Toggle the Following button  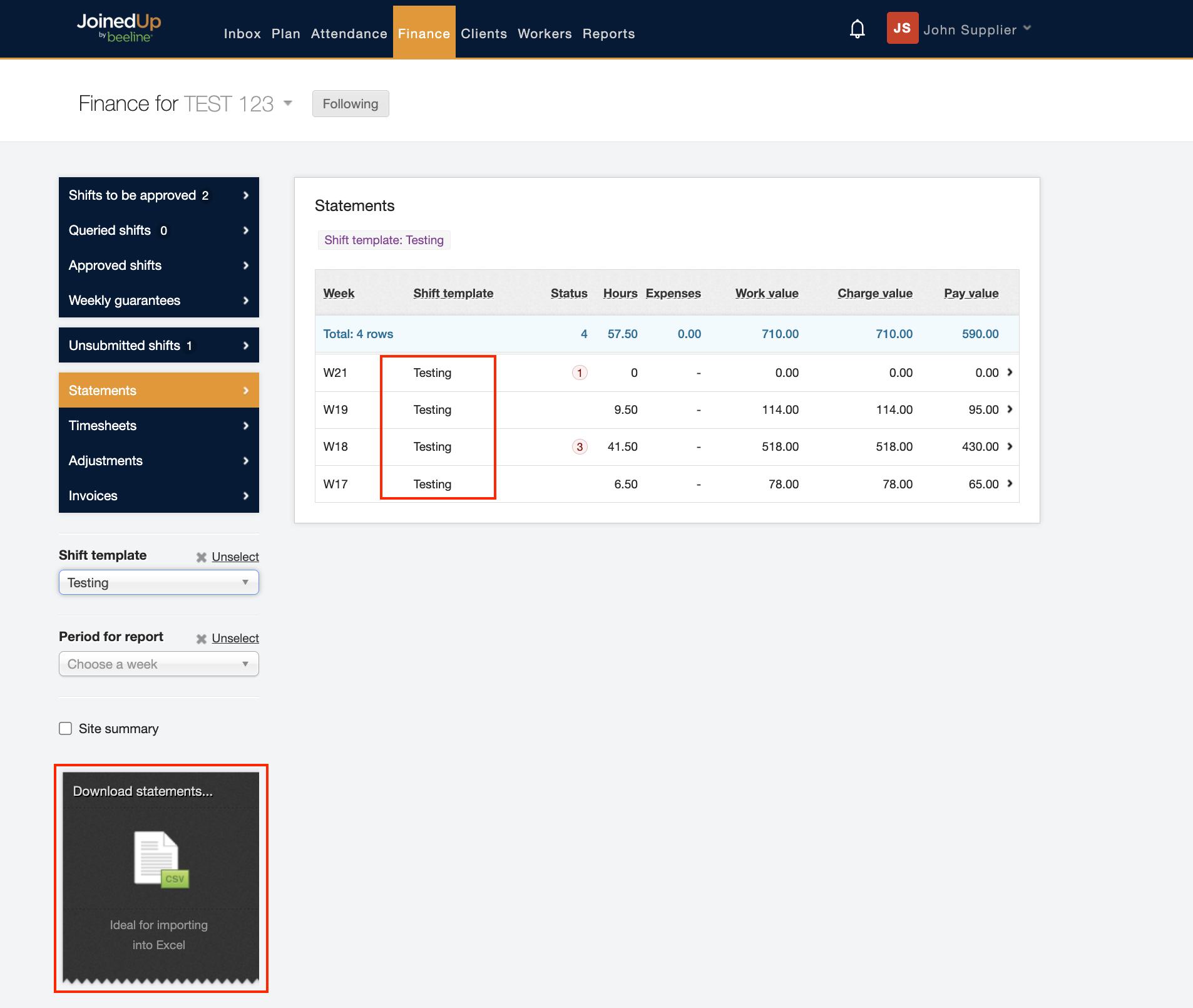[350, 104]
